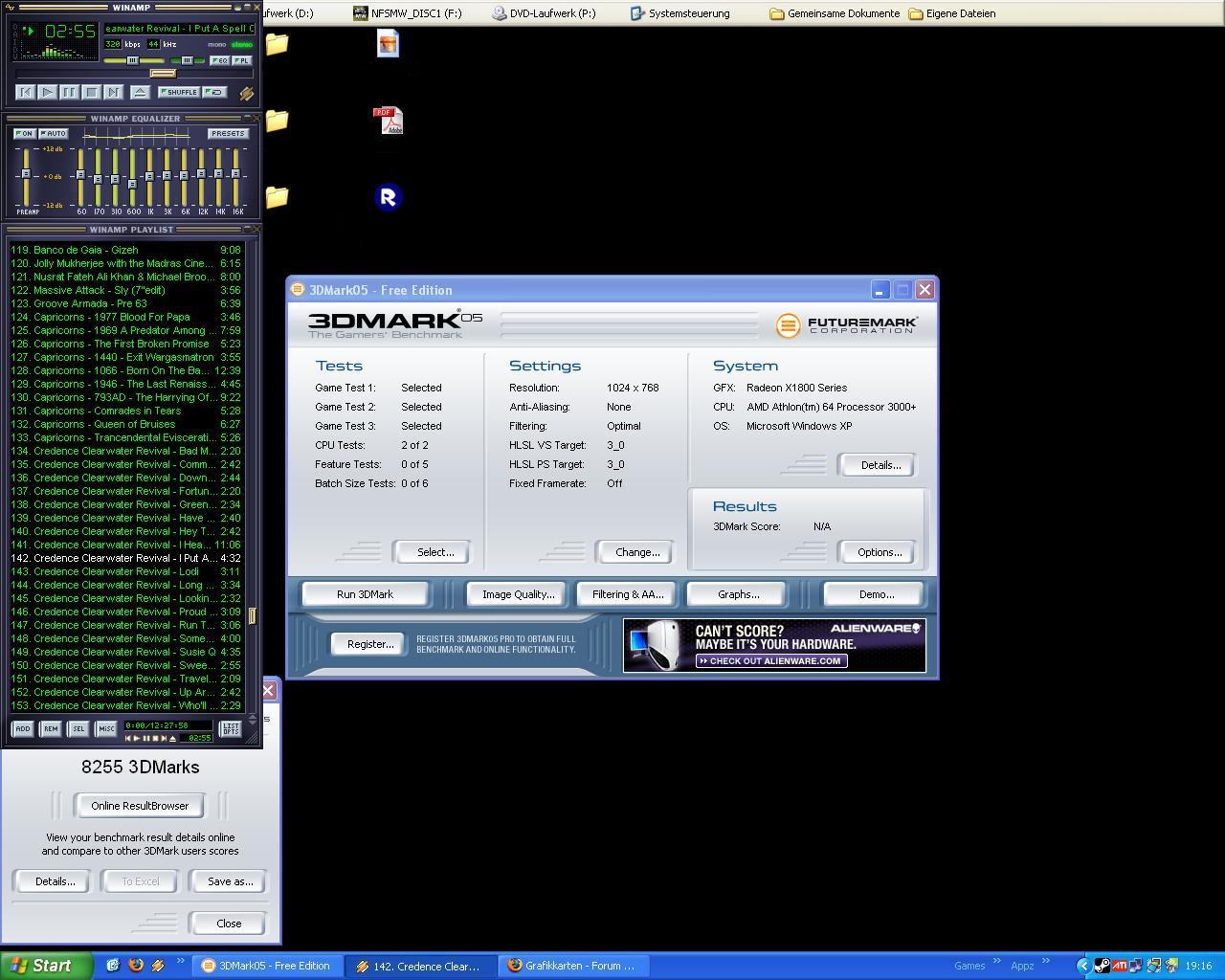Open Eigene Dateien folder
The height and width of the screenshot is (980, 1225).
coord(952,13)
